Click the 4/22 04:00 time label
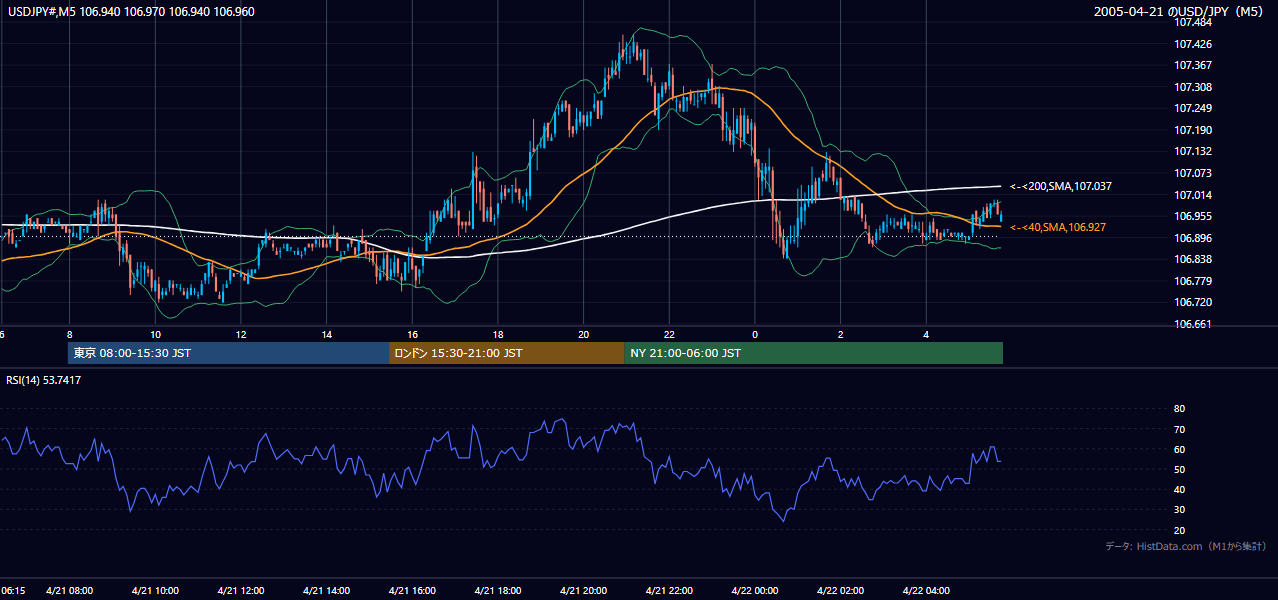1278x600 pixels. tap(926, 591)
